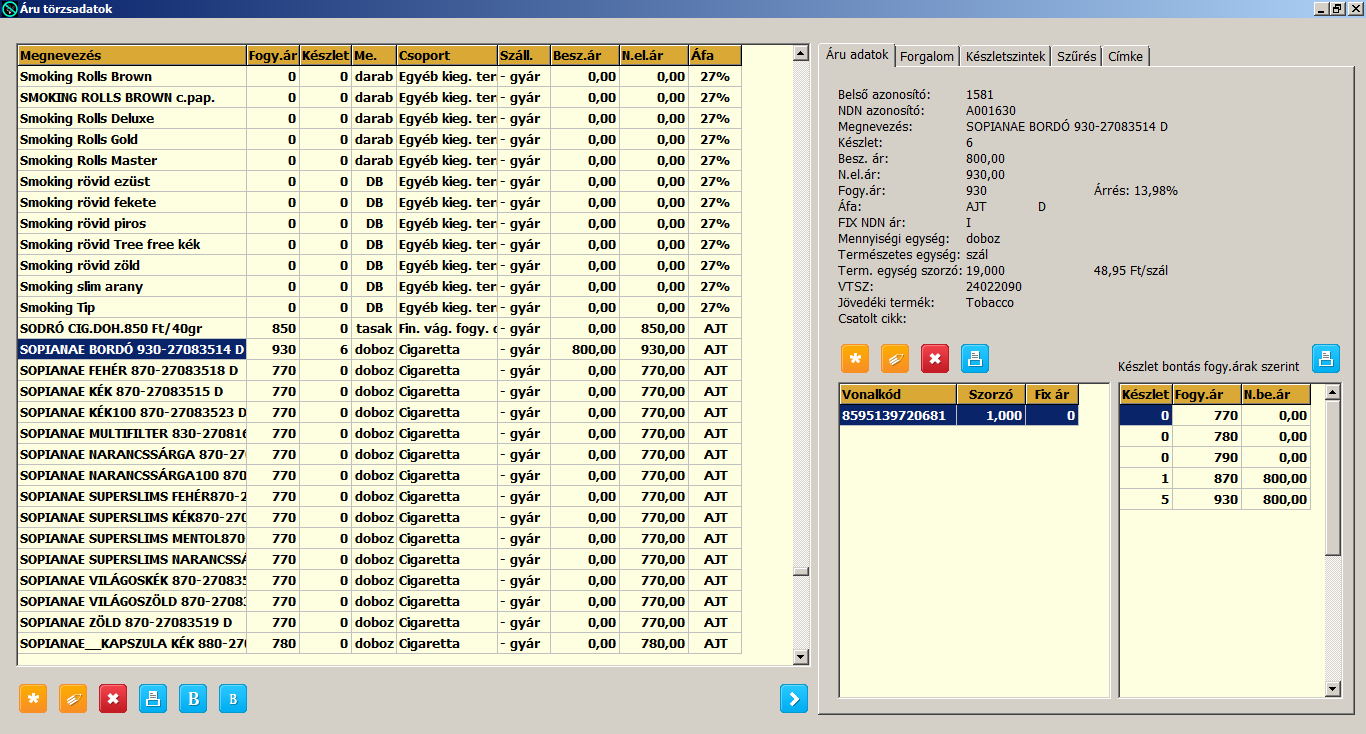
Task: Click the 870 price row in the breakdown table
Action: (x=1215, y=479)
